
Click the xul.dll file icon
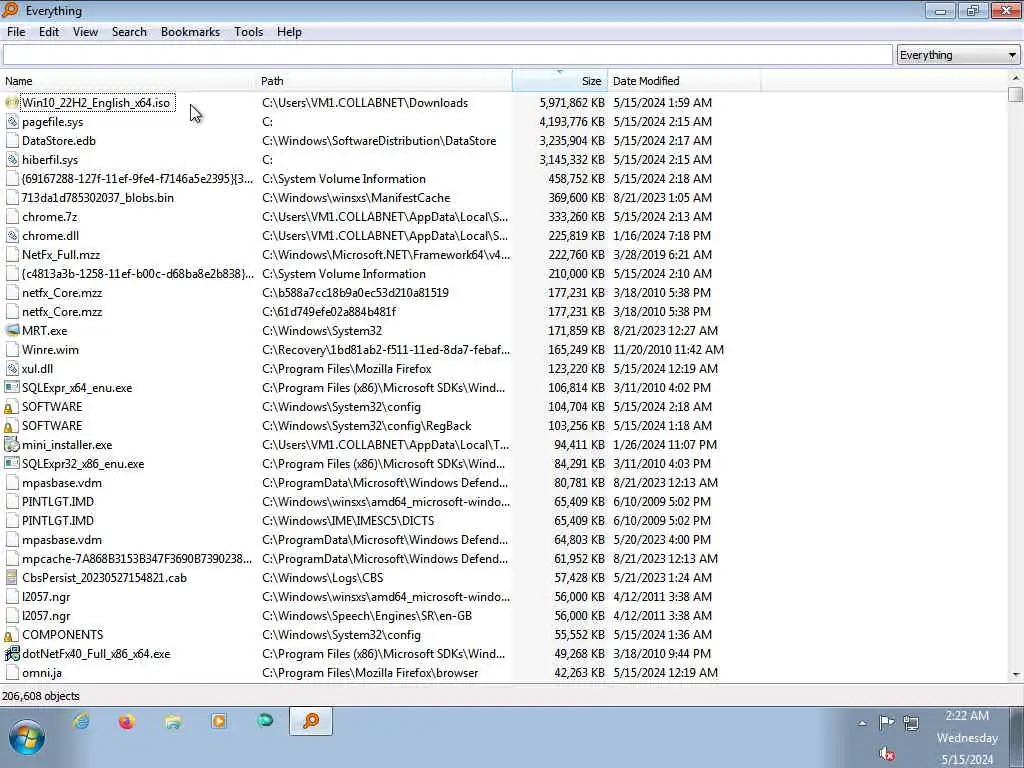point(12,368)
